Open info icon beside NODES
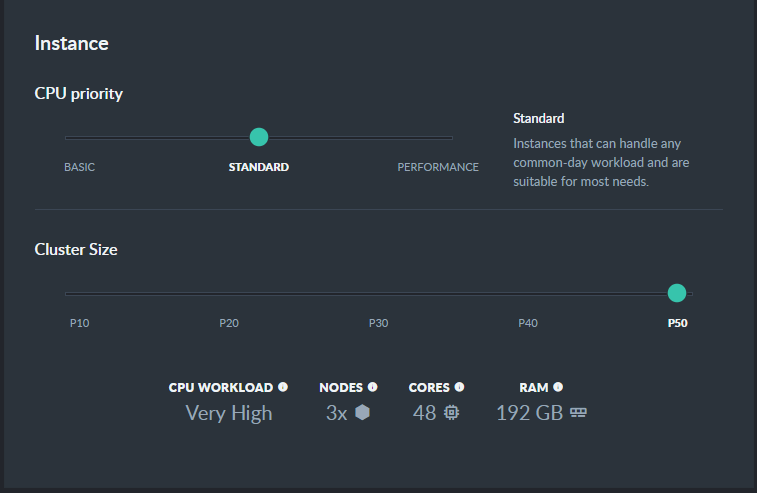757x493 pixels. coord(372,387)
